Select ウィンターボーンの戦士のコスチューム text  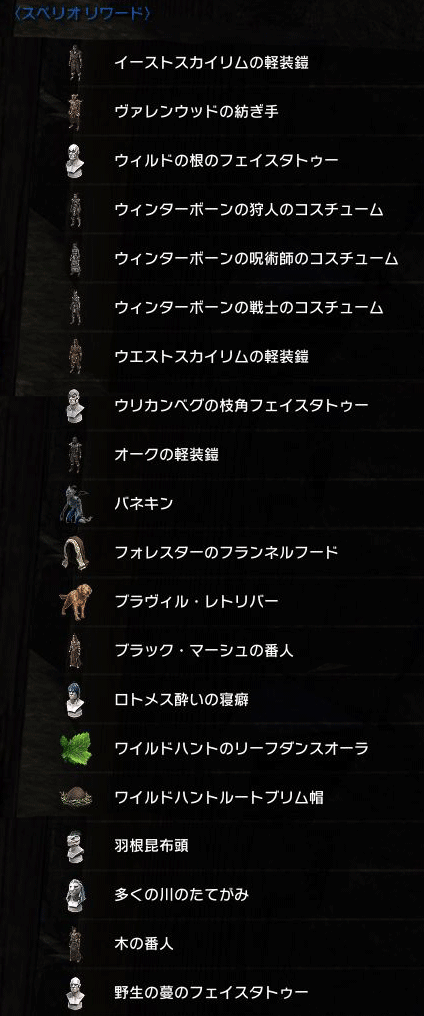[248, 308]
